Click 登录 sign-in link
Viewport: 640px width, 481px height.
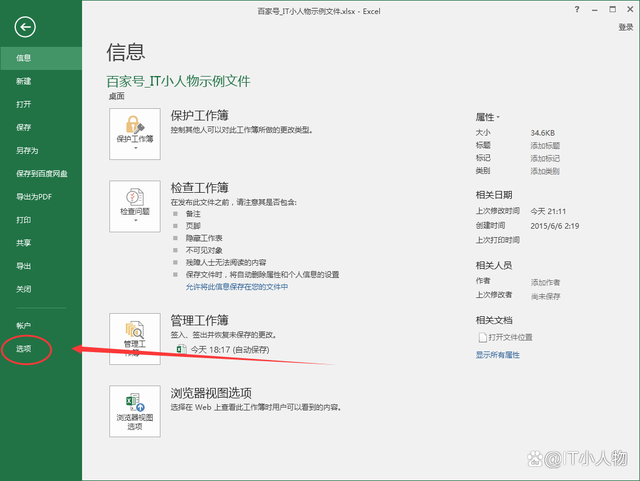pos(626,27)
